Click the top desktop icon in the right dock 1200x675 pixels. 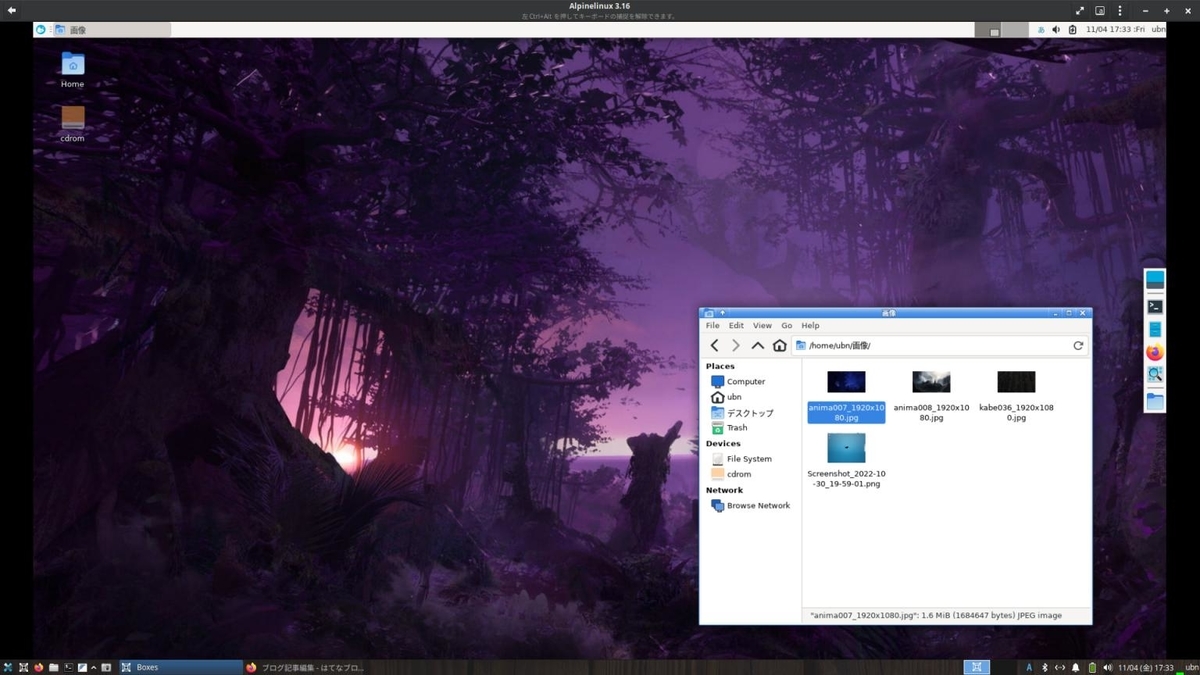(x=1155, y=280)
